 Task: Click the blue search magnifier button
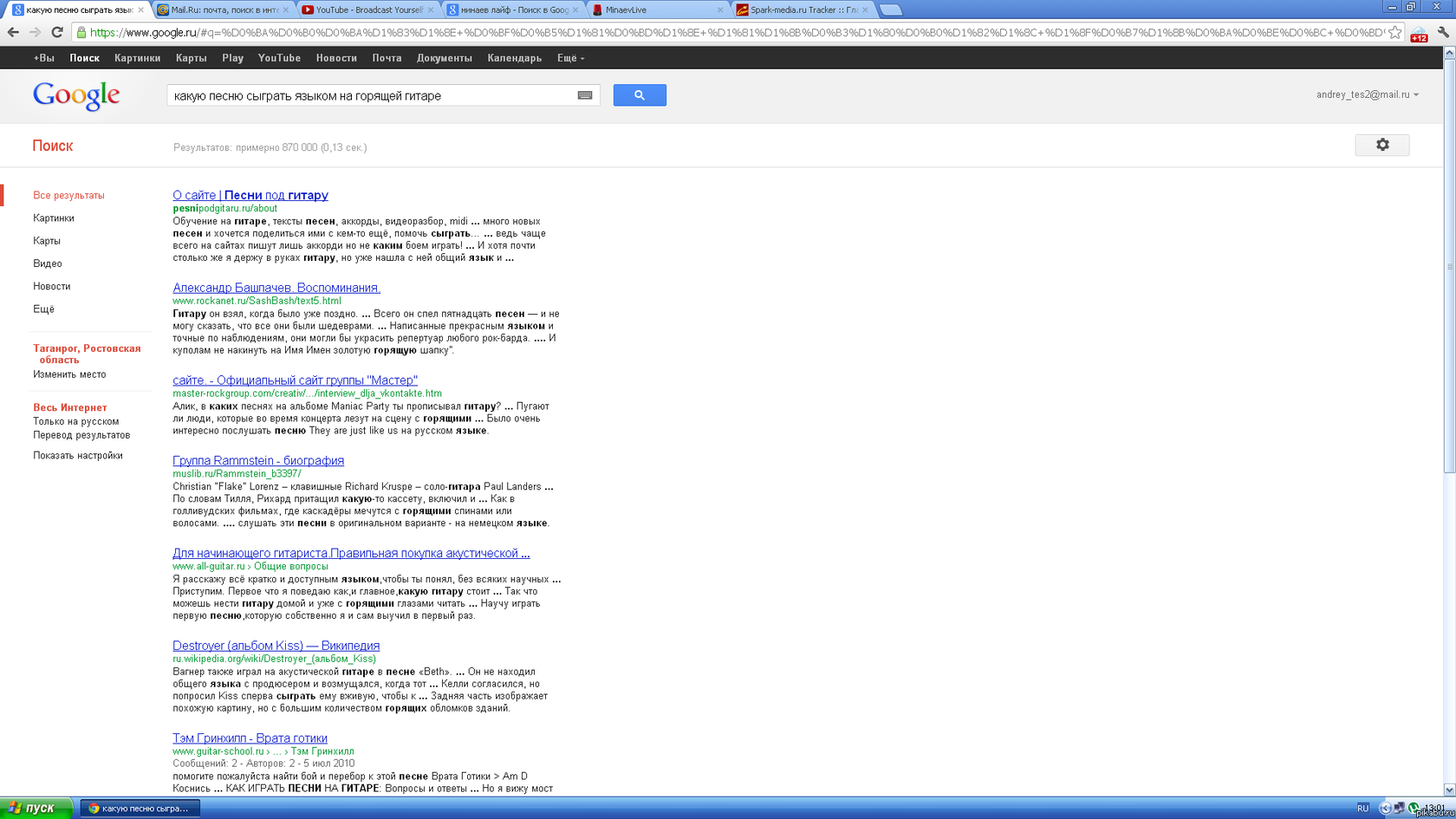[640, 95]
